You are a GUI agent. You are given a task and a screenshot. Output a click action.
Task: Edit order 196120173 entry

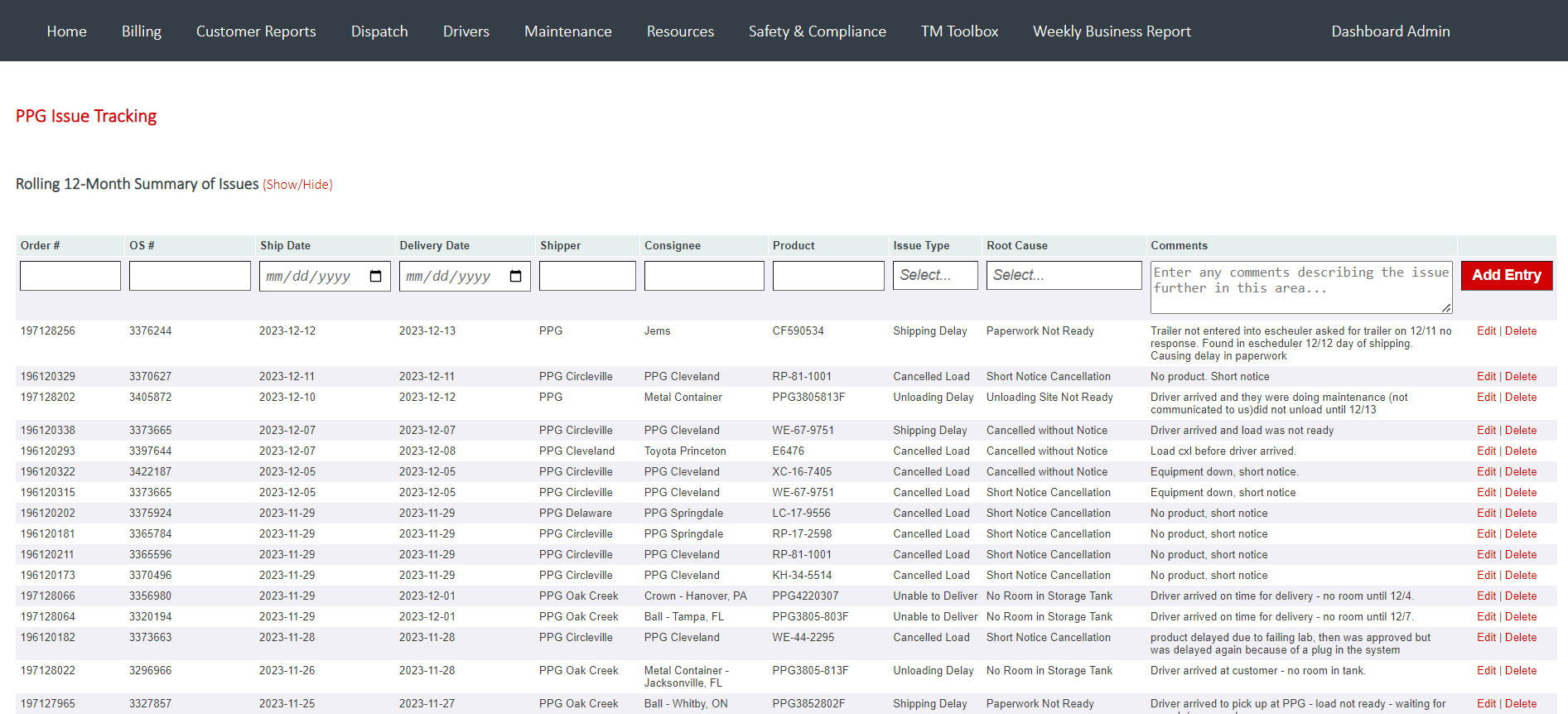1486,575
